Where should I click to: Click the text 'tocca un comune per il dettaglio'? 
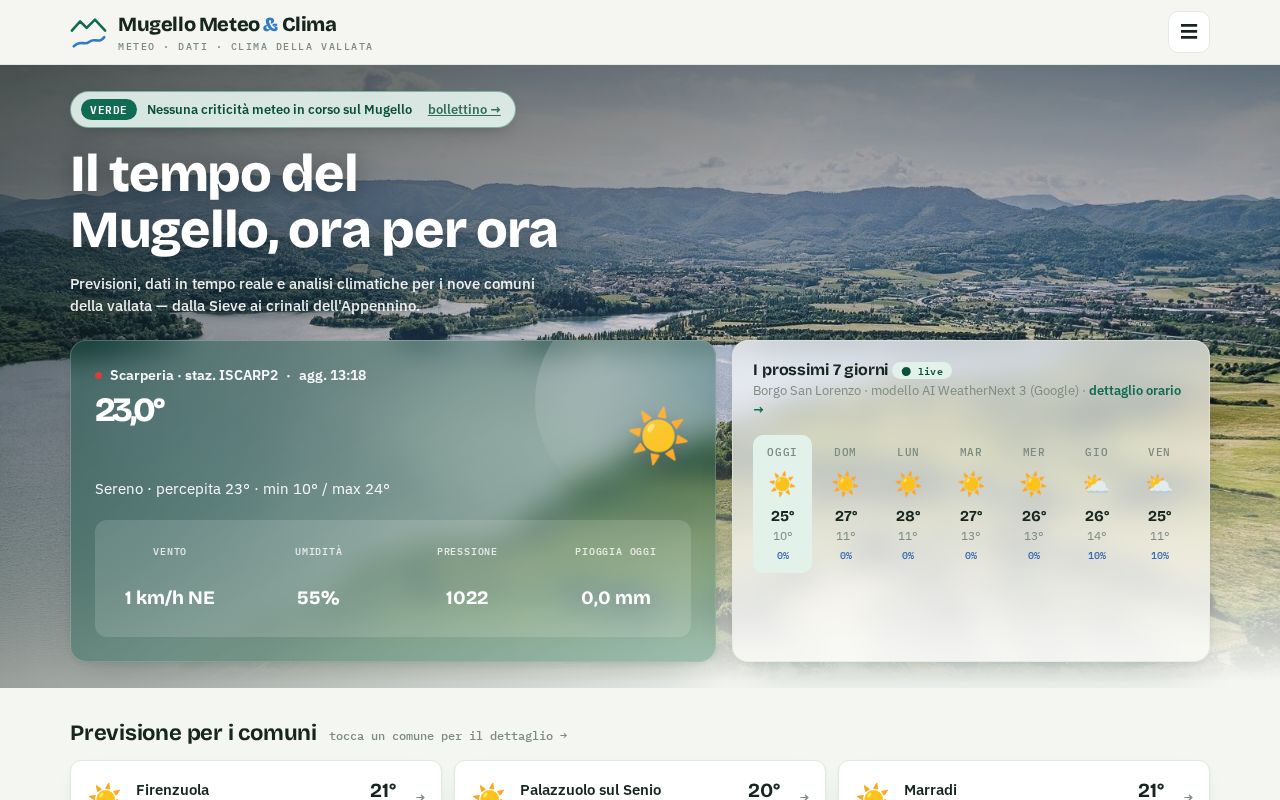[x=448, y=736]
